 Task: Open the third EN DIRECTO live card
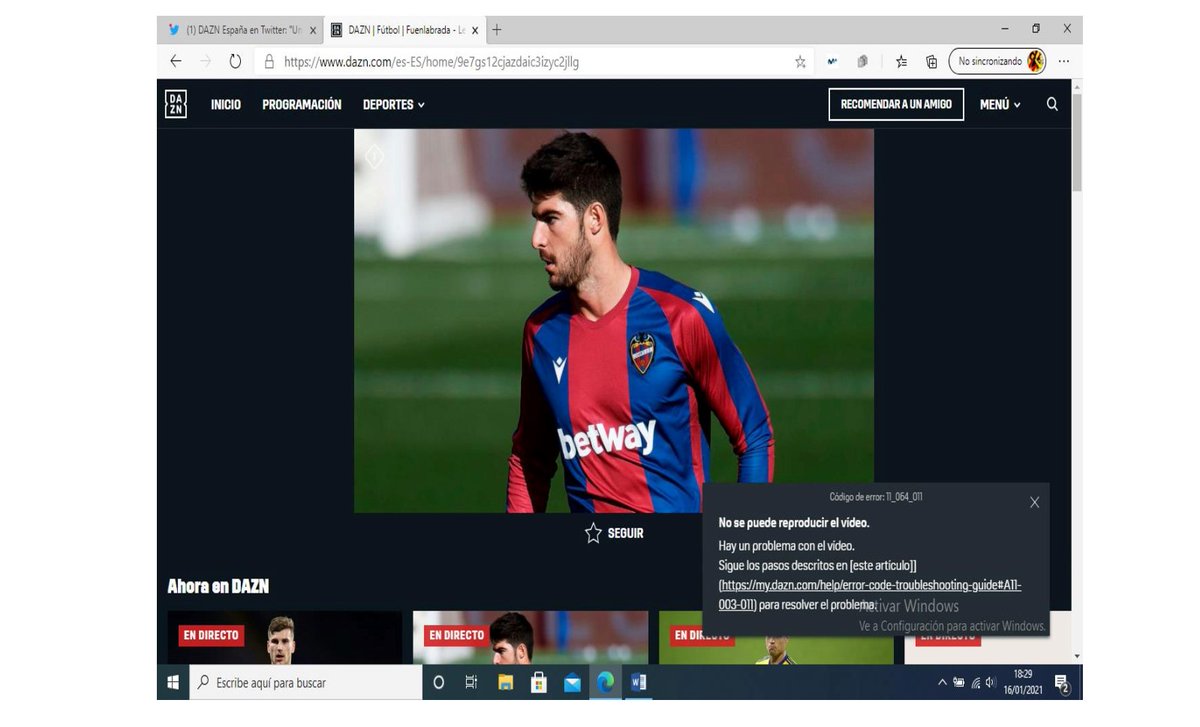[776, 638]
